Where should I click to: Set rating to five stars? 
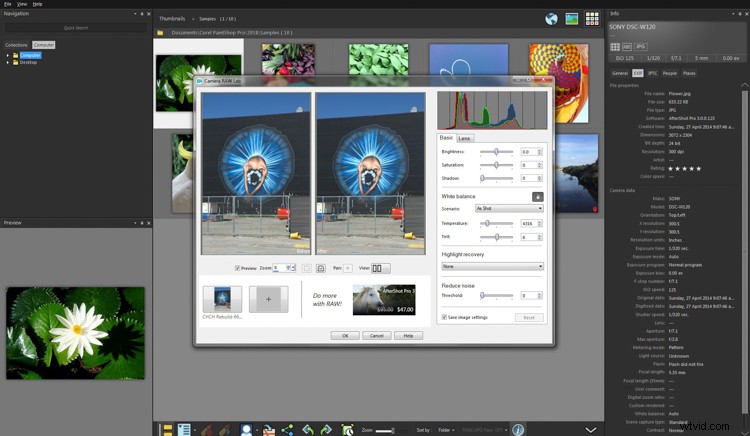pos(699,168)
